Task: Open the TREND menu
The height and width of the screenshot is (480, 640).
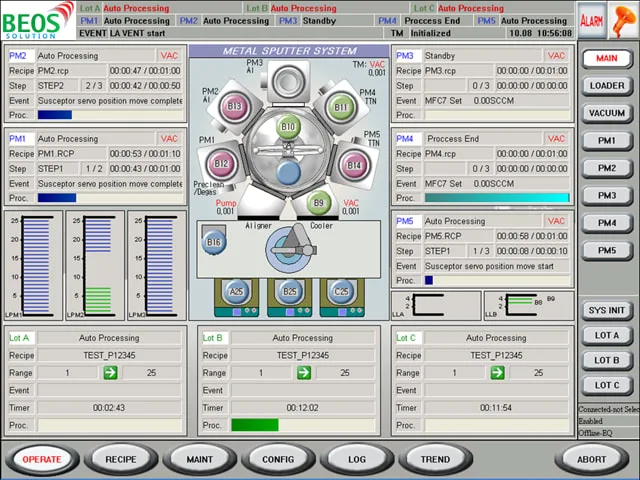Action: tap(436, 459)
